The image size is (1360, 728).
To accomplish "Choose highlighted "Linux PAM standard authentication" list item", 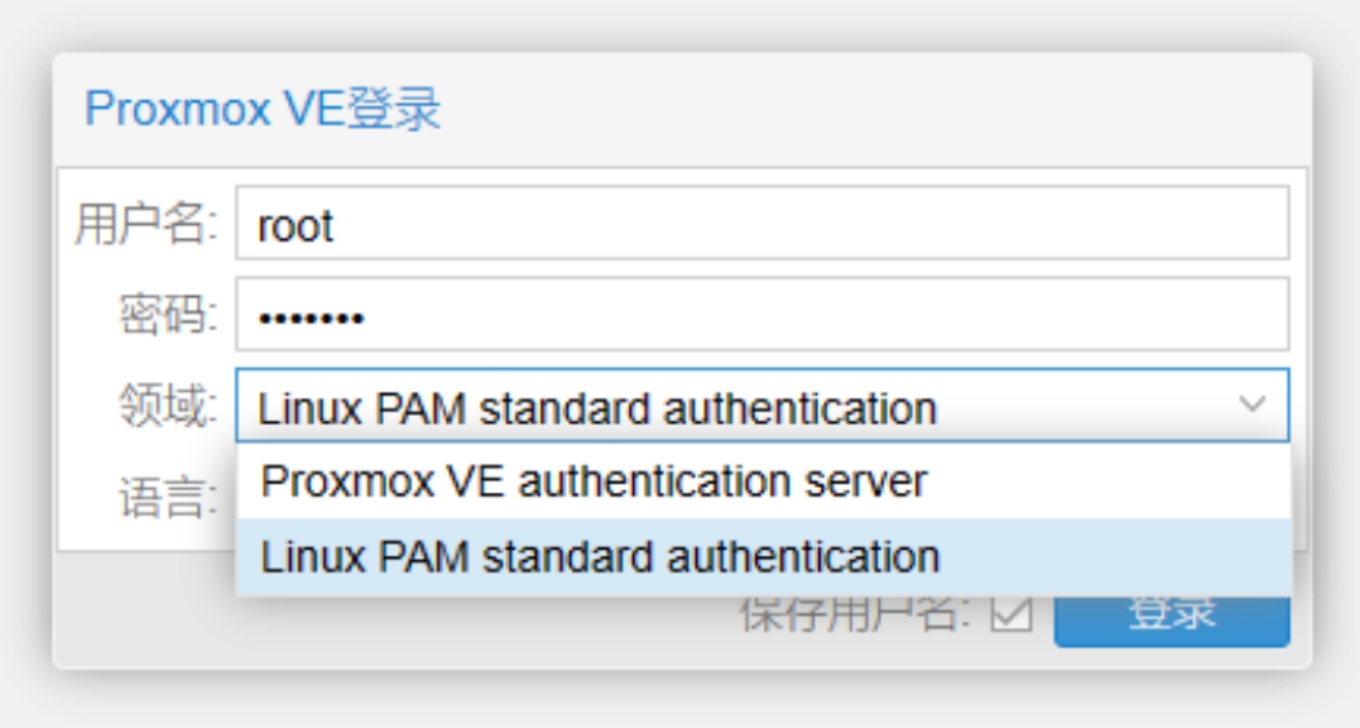I will tap(600, 557).
